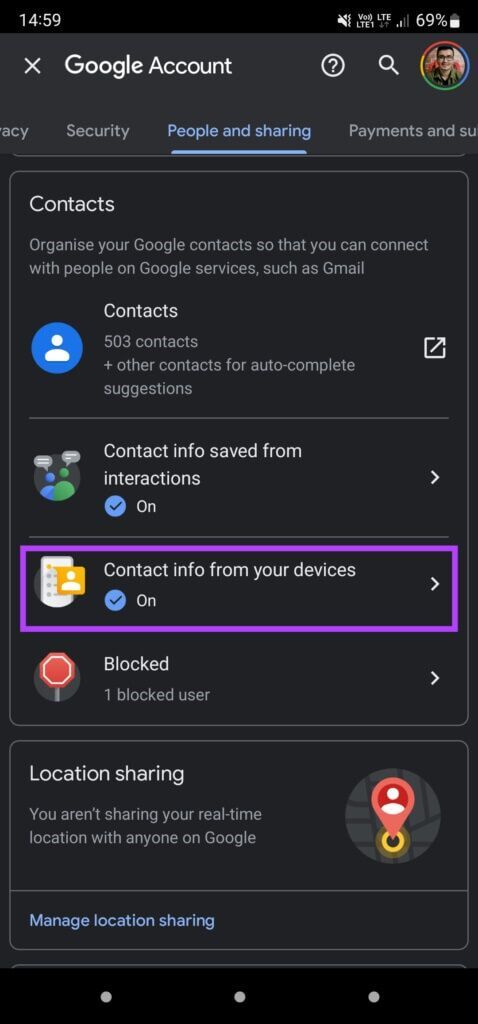Tap the contact info interactions group icon
The image size is (478, 1024).
(x=57, y=476)
